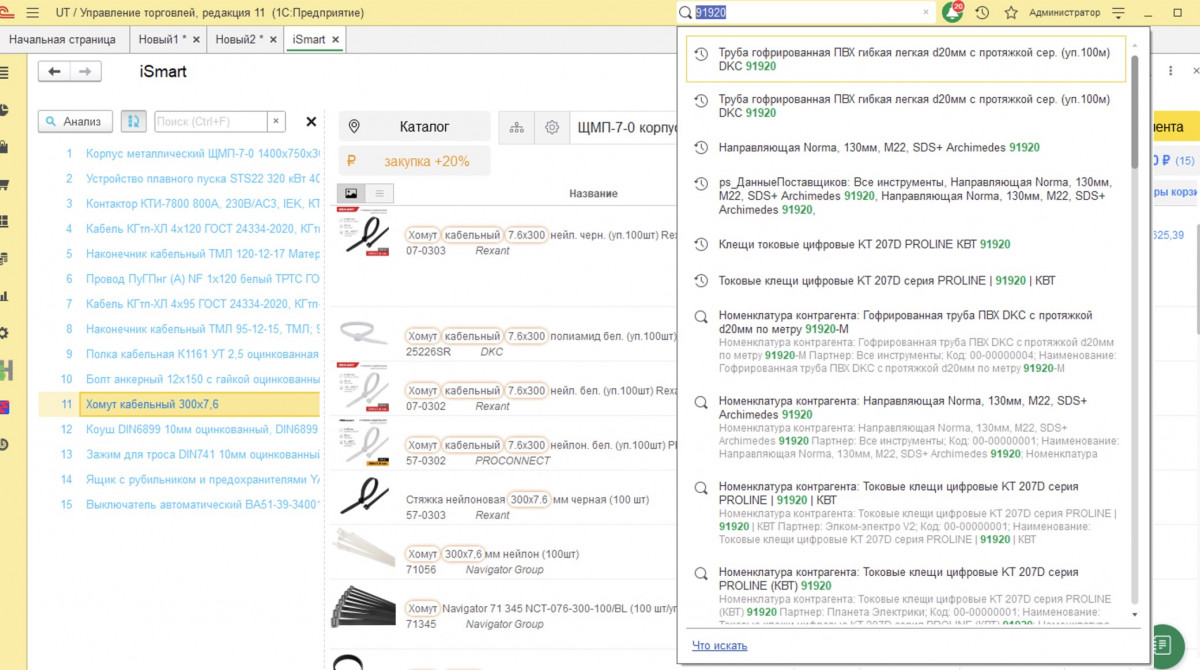Viewport: 1200px width, 670px height.
Task: Expand the sections panel in left sidebar
Action: pos(5,72)
